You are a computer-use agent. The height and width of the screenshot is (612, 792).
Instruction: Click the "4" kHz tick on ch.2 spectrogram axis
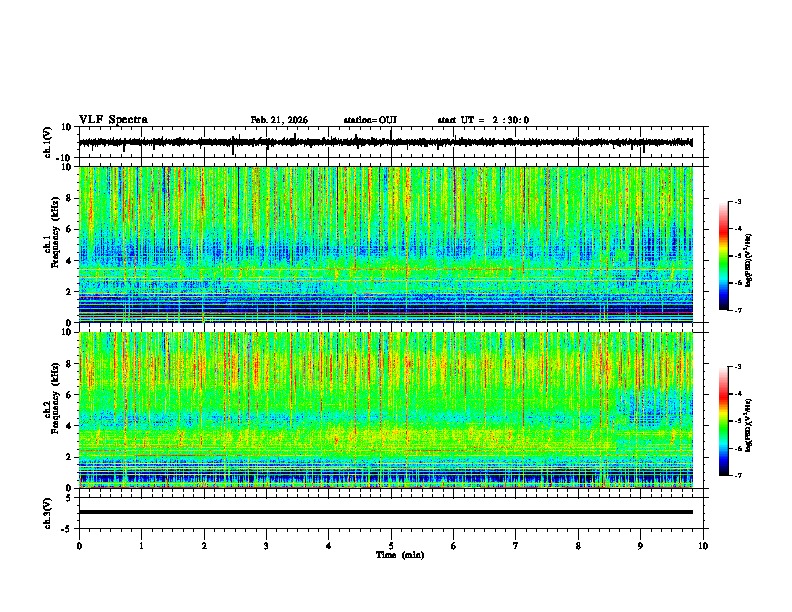pos(70,426)
